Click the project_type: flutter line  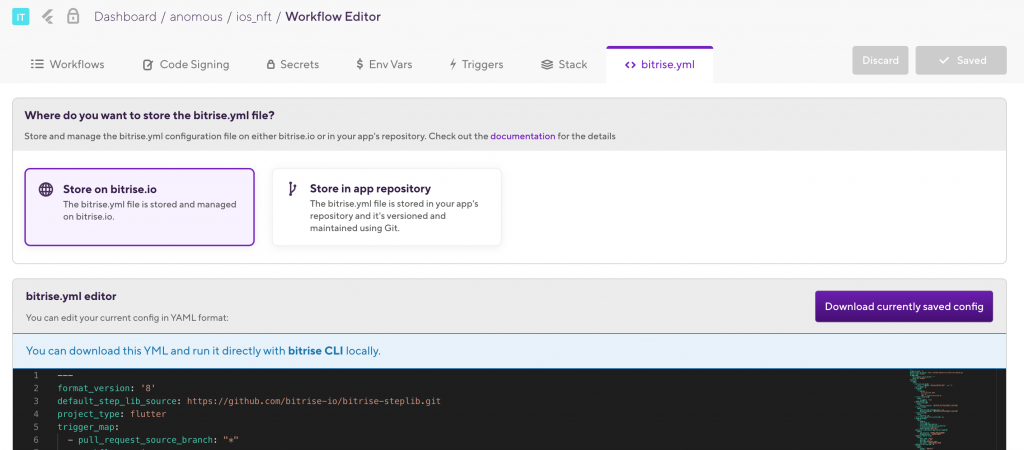pos(112,414)
